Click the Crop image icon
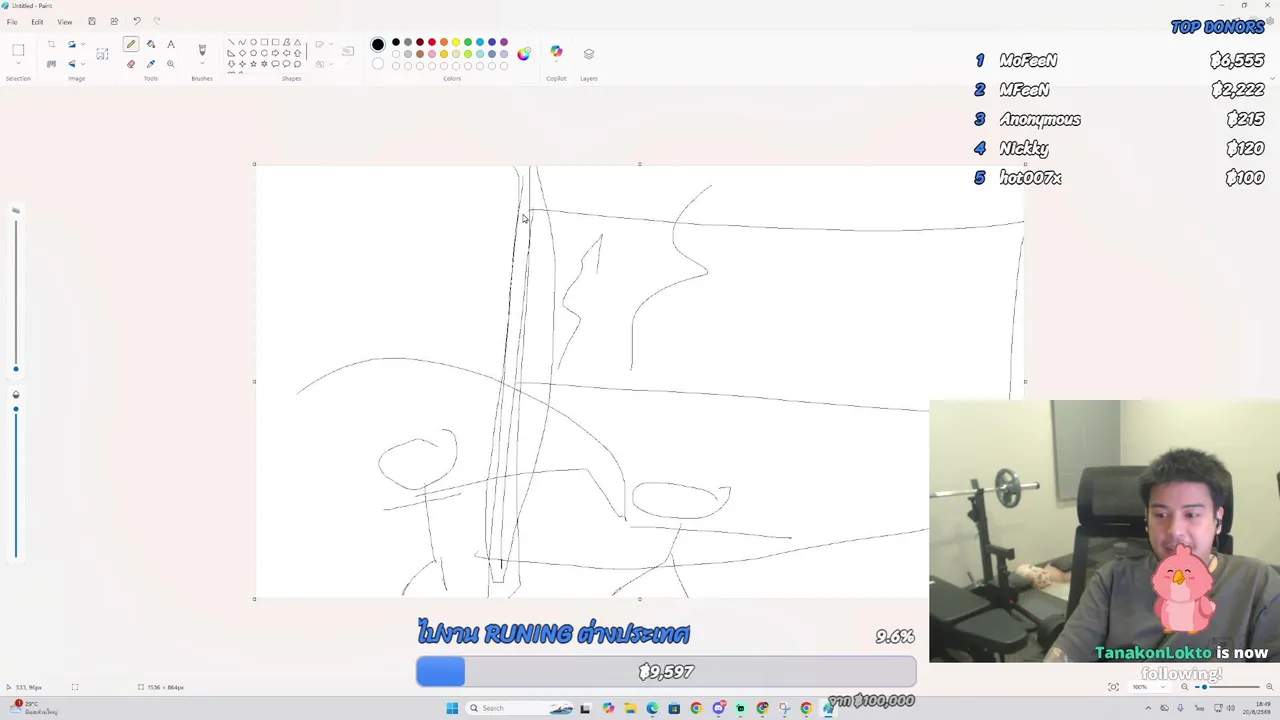 (x=51, y=44)
